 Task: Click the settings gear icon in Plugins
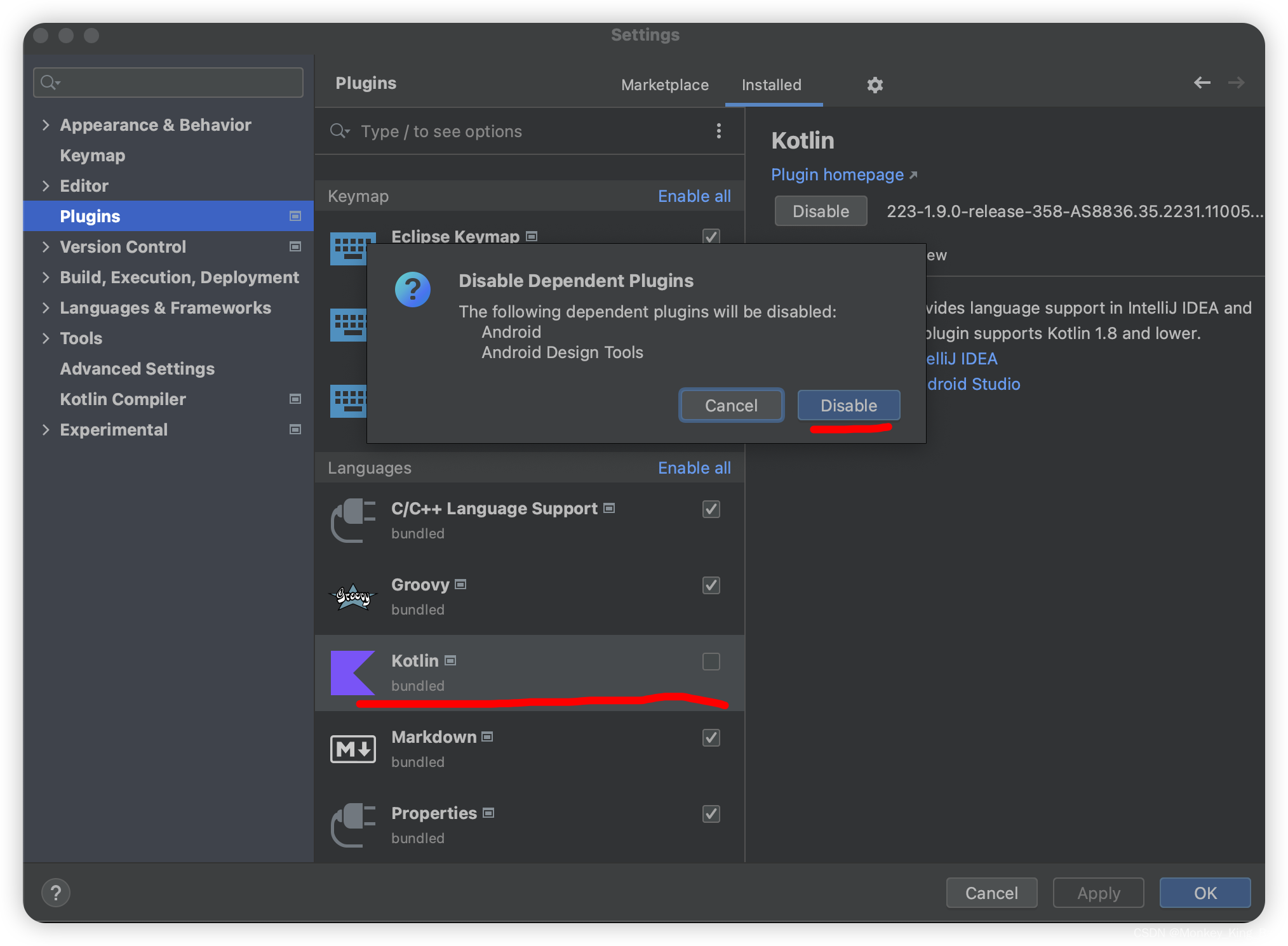[875, 85]
